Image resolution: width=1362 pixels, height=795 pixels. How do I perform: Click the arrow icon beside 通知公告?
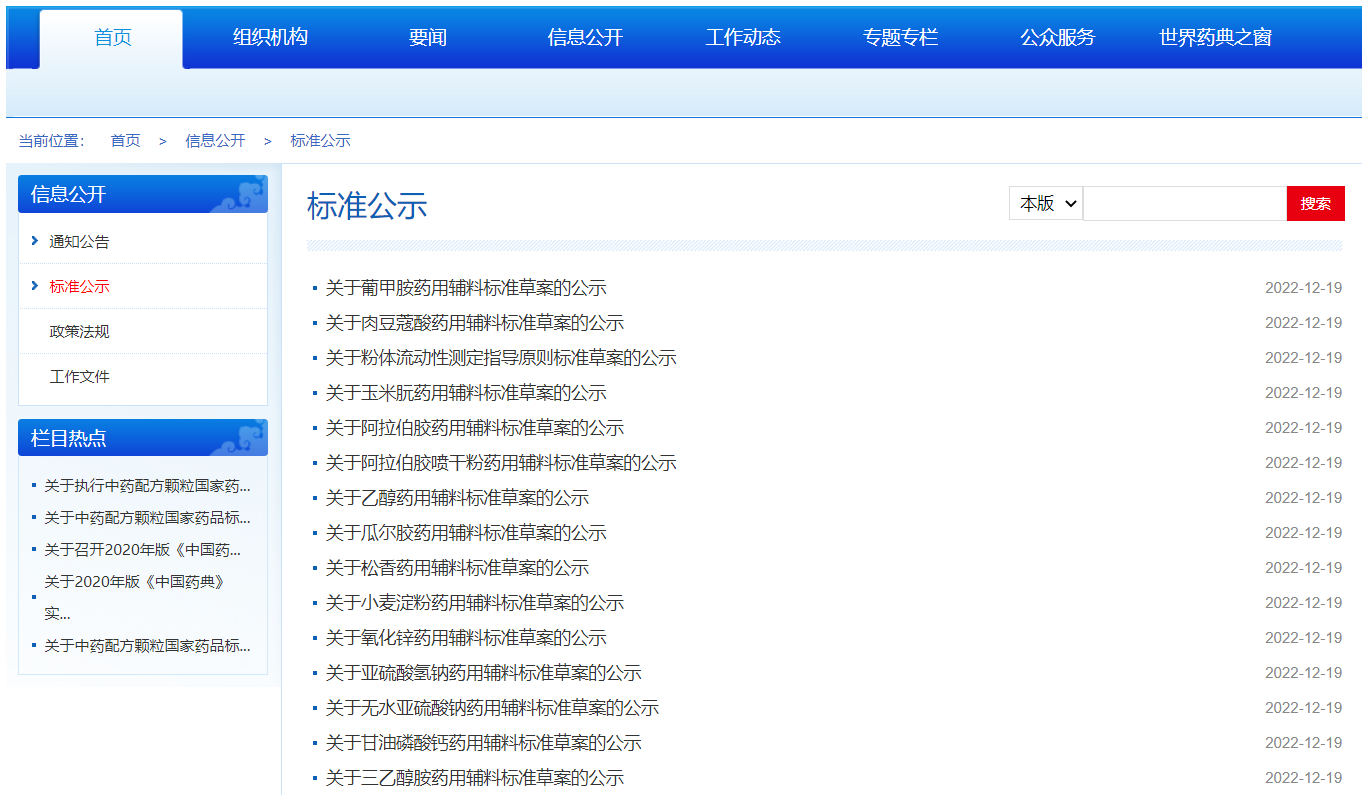pyautogui.click(x=35, y=241)
